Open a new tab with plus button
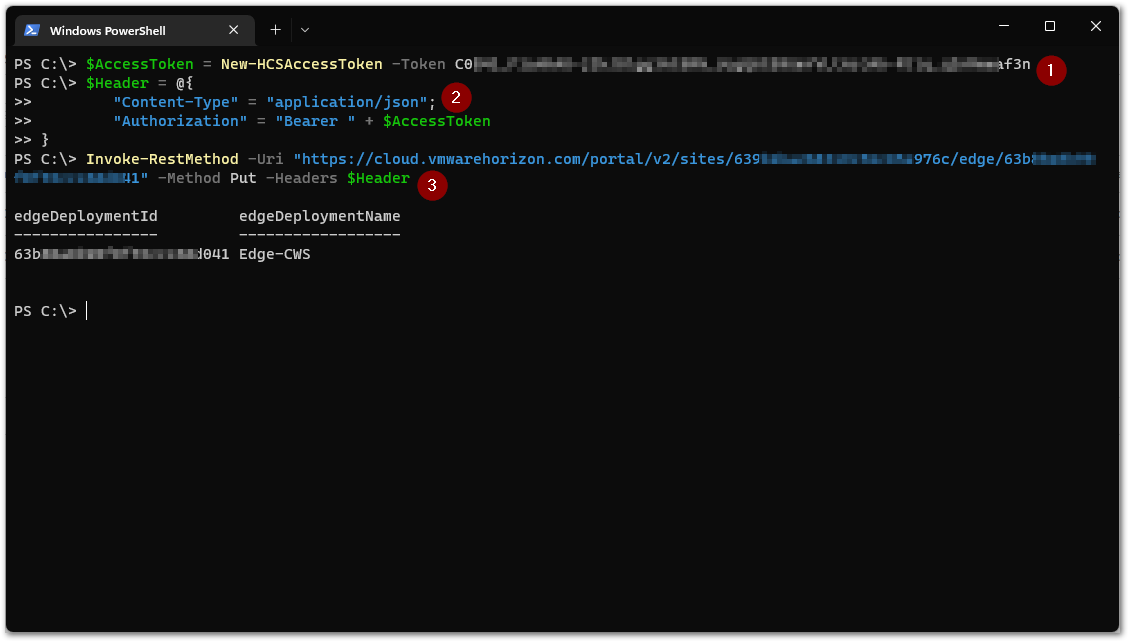1129x642 pixels. pyautogui.click(x=275, y=30)
